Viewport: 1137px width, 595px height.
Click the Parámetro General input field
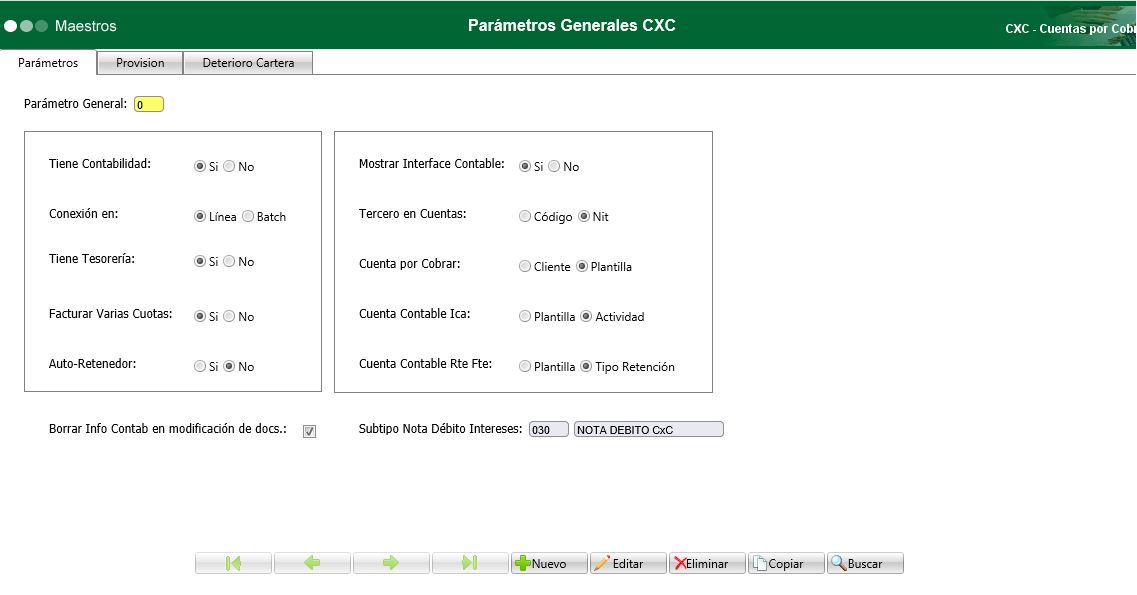pos(147,103)
